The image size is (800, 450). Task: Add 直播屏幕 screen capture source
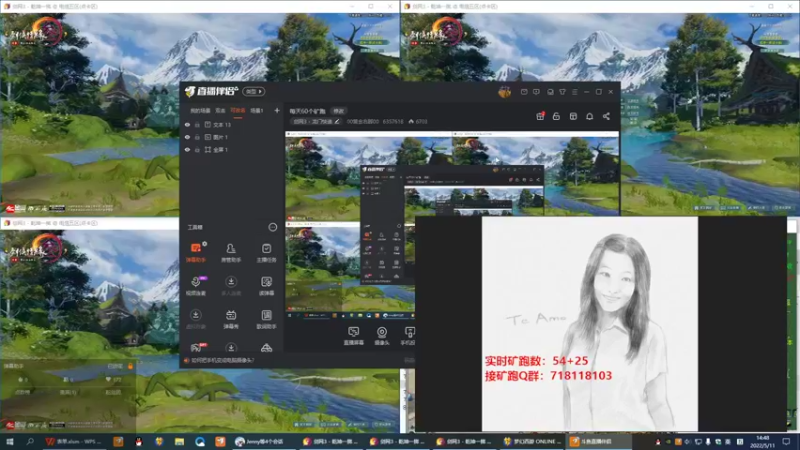pos(354,336)
